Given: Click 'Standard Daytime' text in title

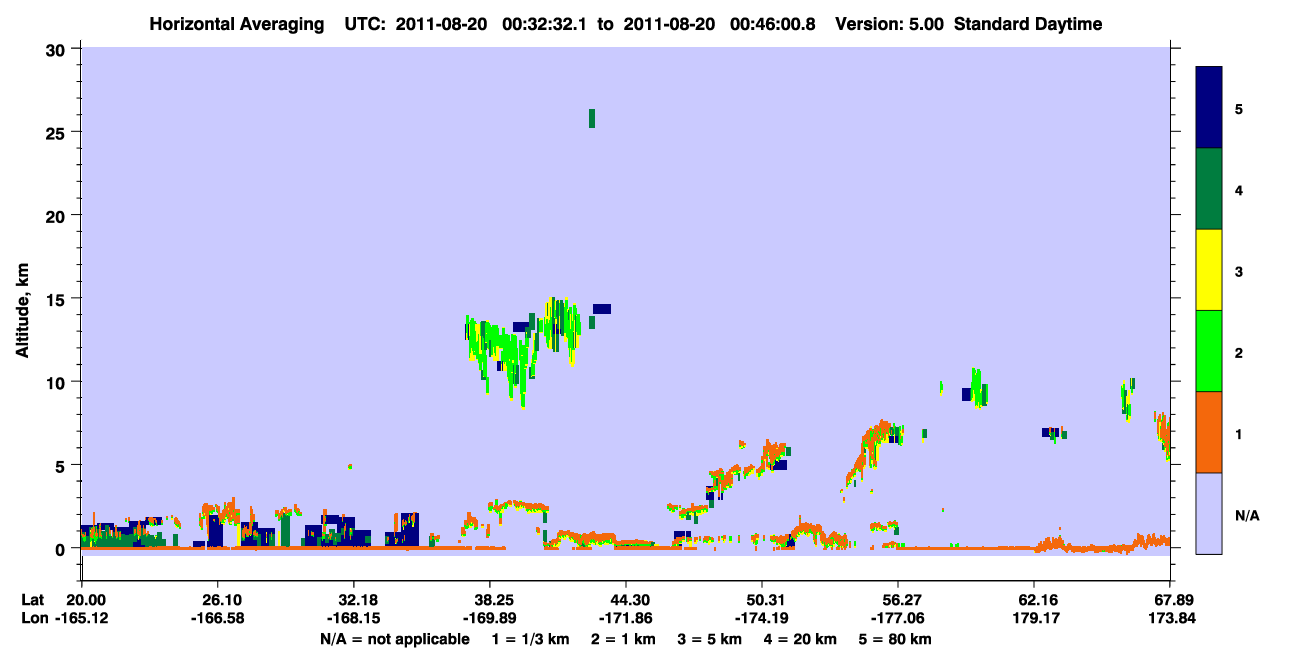Looking at the screenshot, I should click(1028, 24).
